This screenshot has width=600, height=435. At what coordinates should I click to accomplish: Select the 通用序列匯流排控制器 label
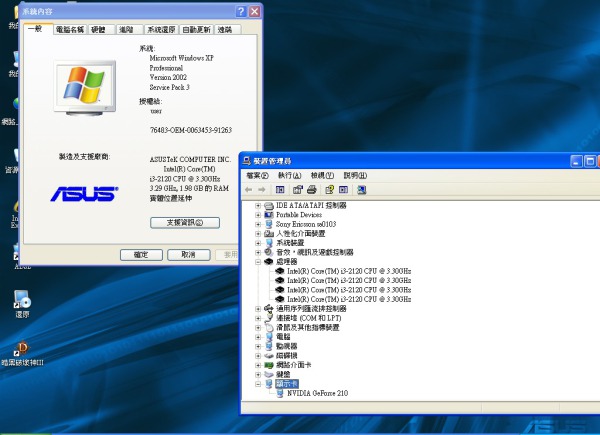coord(311,308)
